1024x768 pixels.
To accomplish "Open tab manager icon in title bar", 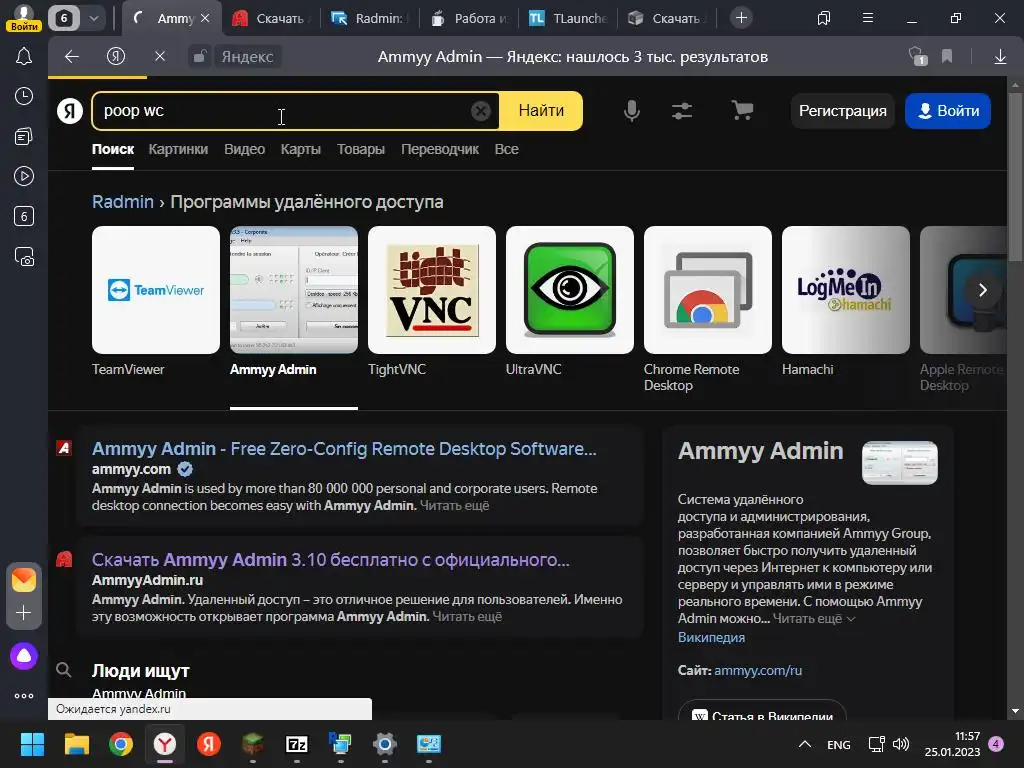I will pos(824,18).
